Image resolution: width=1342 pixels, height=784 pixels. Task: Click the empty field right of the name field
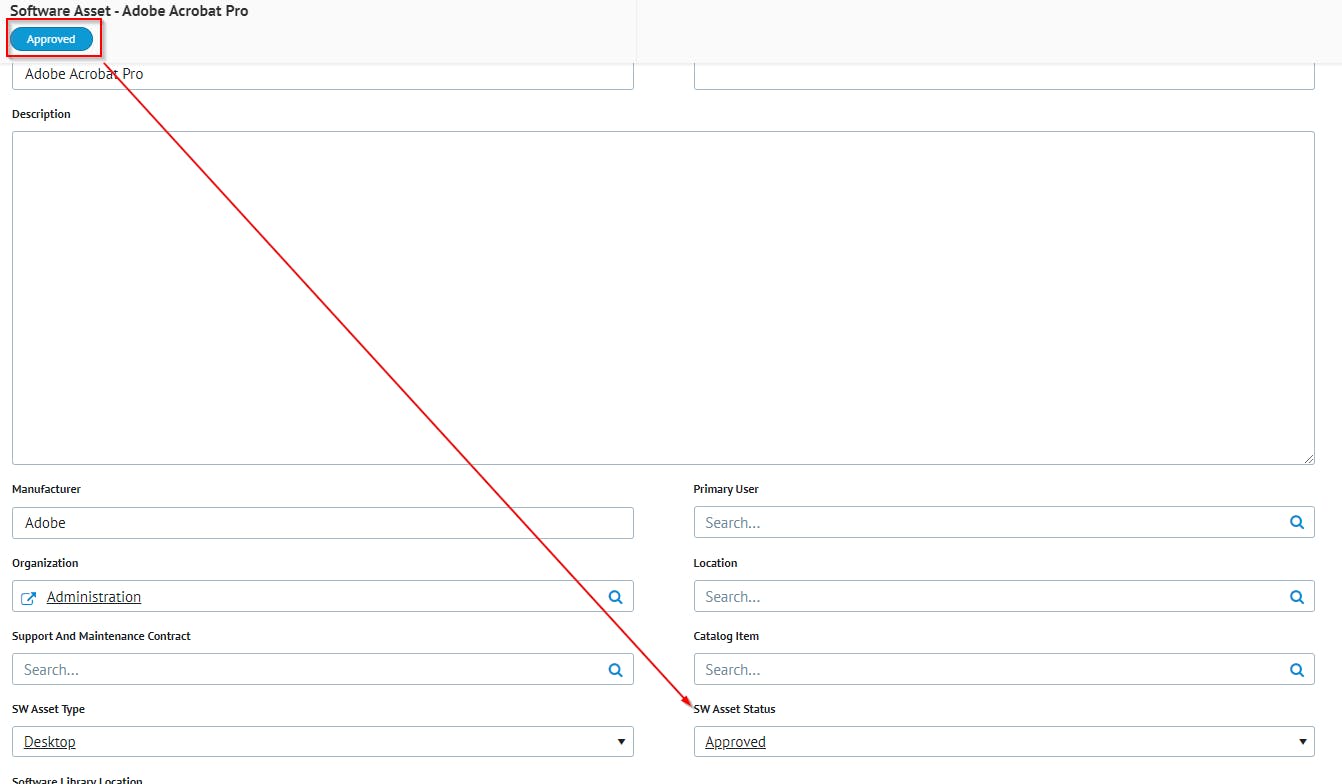[1004, 75]
